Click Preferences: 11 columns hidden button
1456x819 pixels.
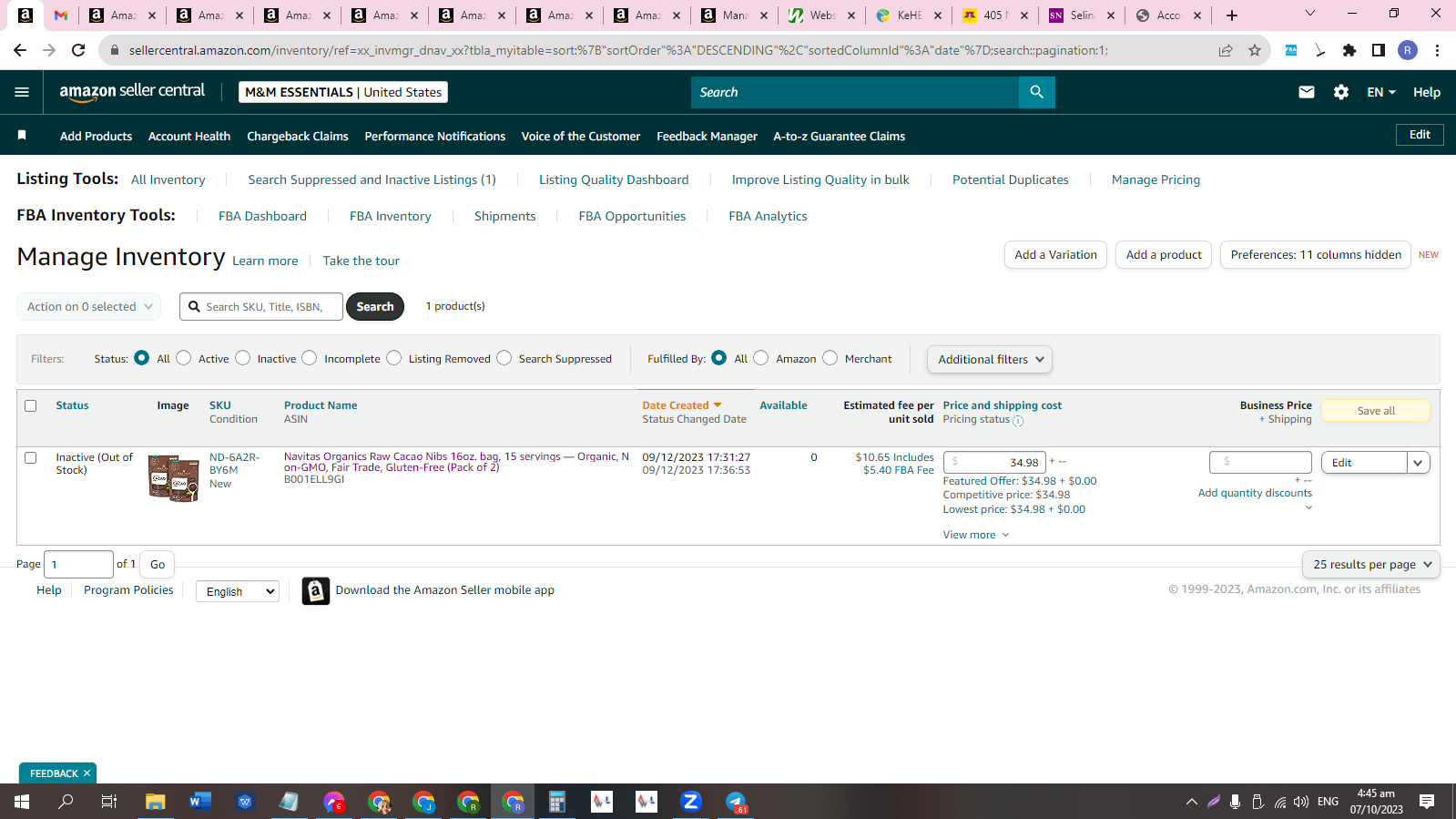point(1316,255)
